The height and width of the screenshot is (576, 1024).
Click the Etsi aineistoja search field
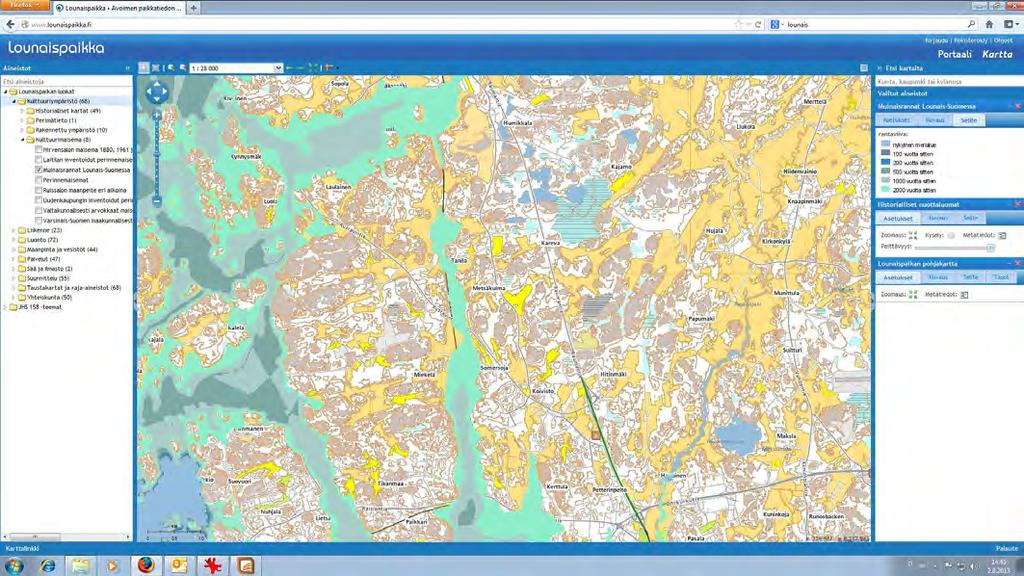pos(67,82)
